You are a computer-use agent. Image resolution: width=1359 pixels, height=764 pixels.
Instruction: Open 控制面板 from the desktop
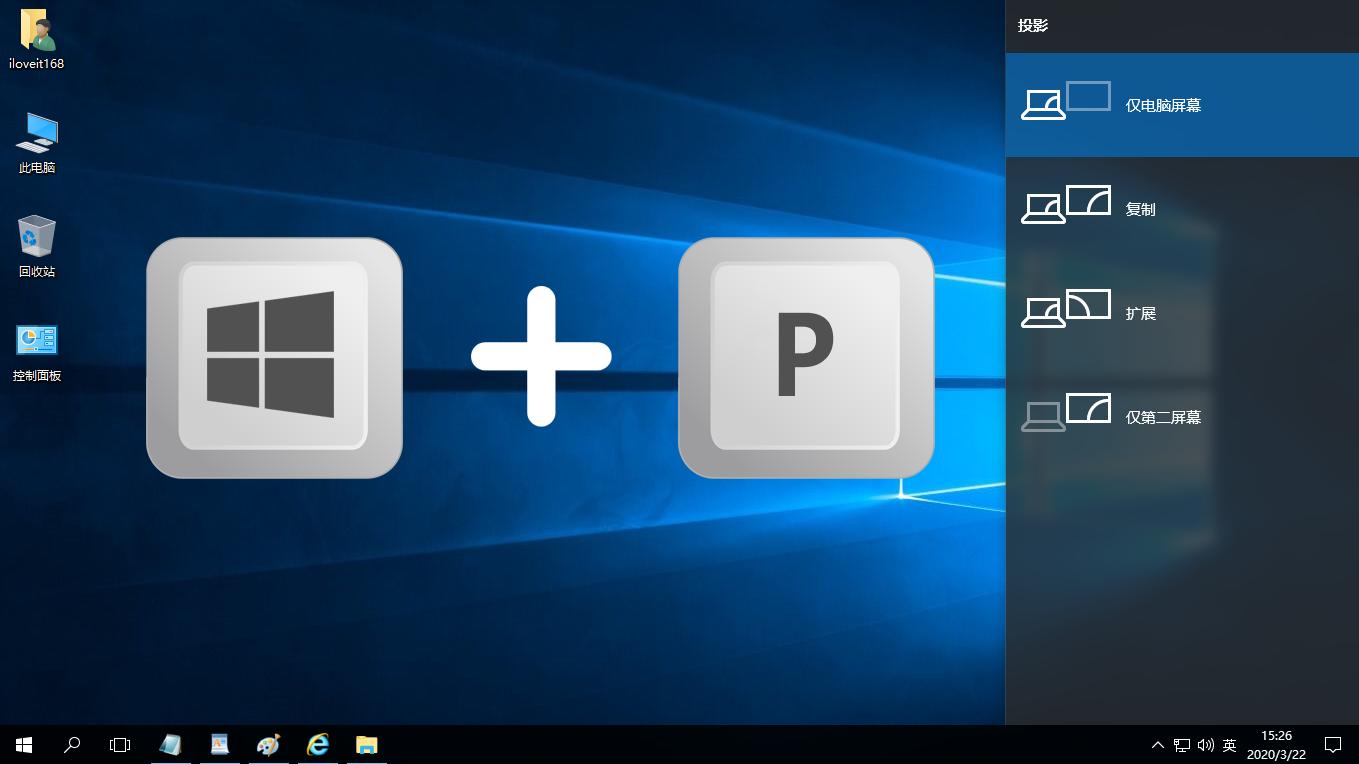pyautogui.click(x=36, y=348)
